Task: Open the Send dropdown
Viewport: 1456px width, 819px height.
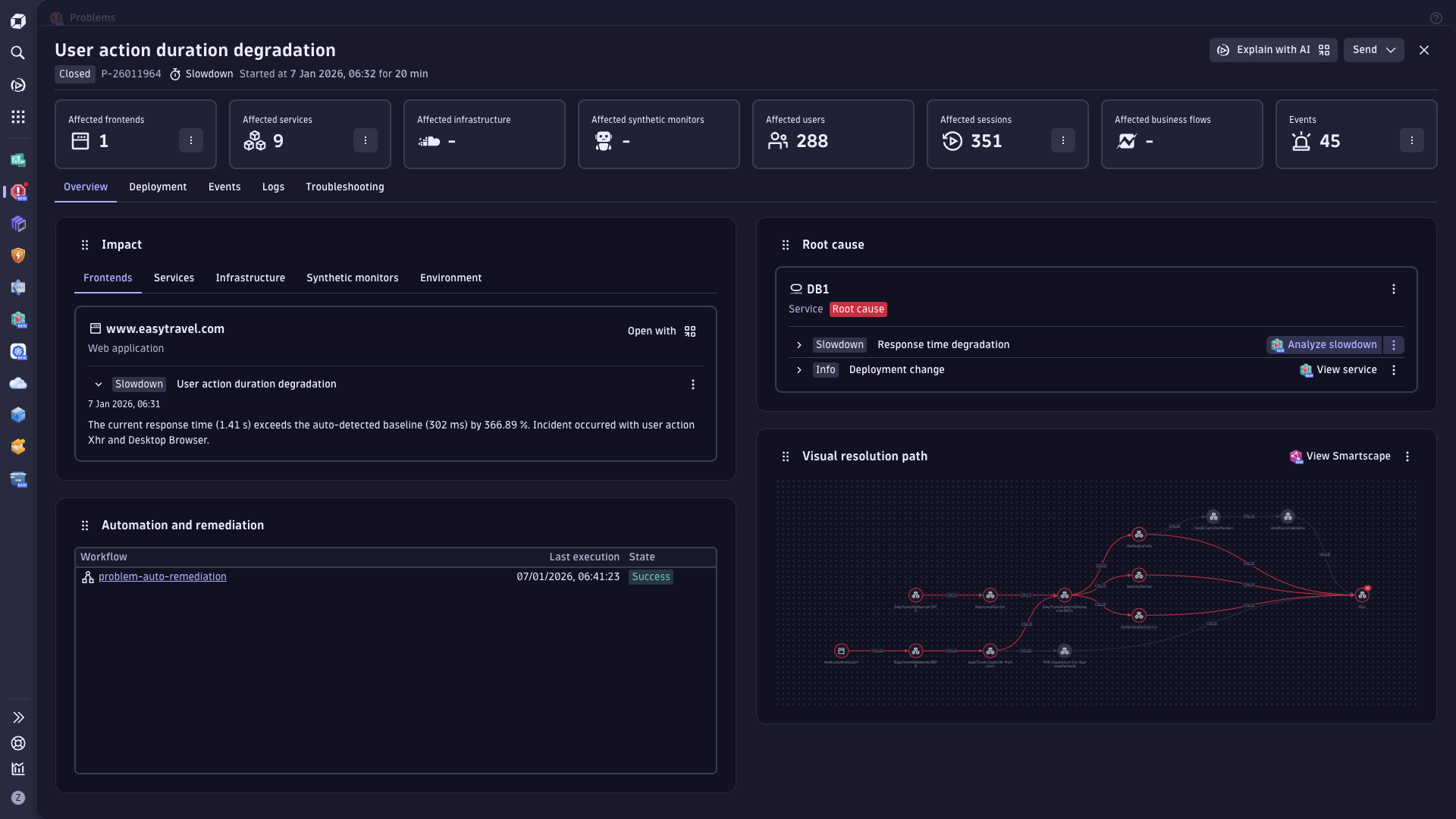Action: pyautogui.click(x=1373, y=50)
